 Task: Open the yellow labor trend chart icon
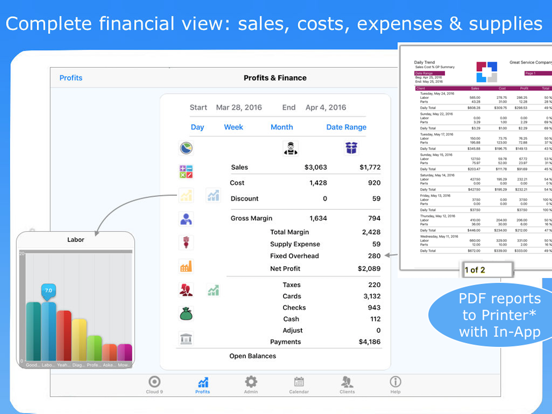pyautogui.click(x=186, y=195)
